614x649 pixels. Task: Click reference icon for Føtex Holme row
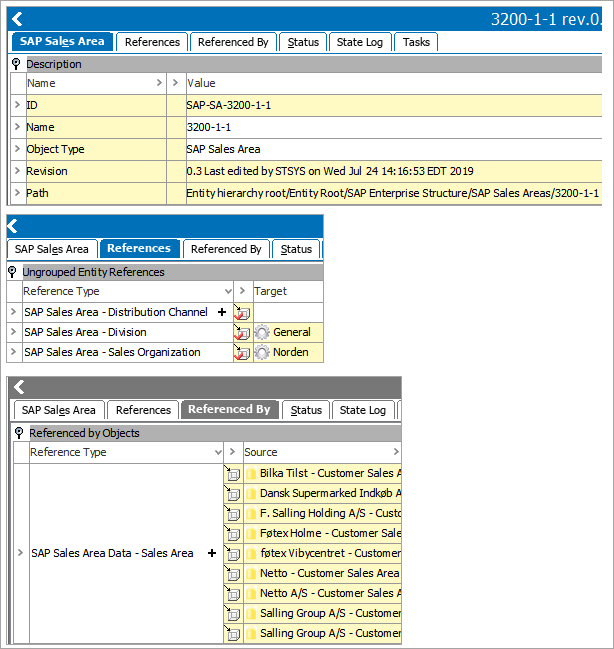click(232, 533)
